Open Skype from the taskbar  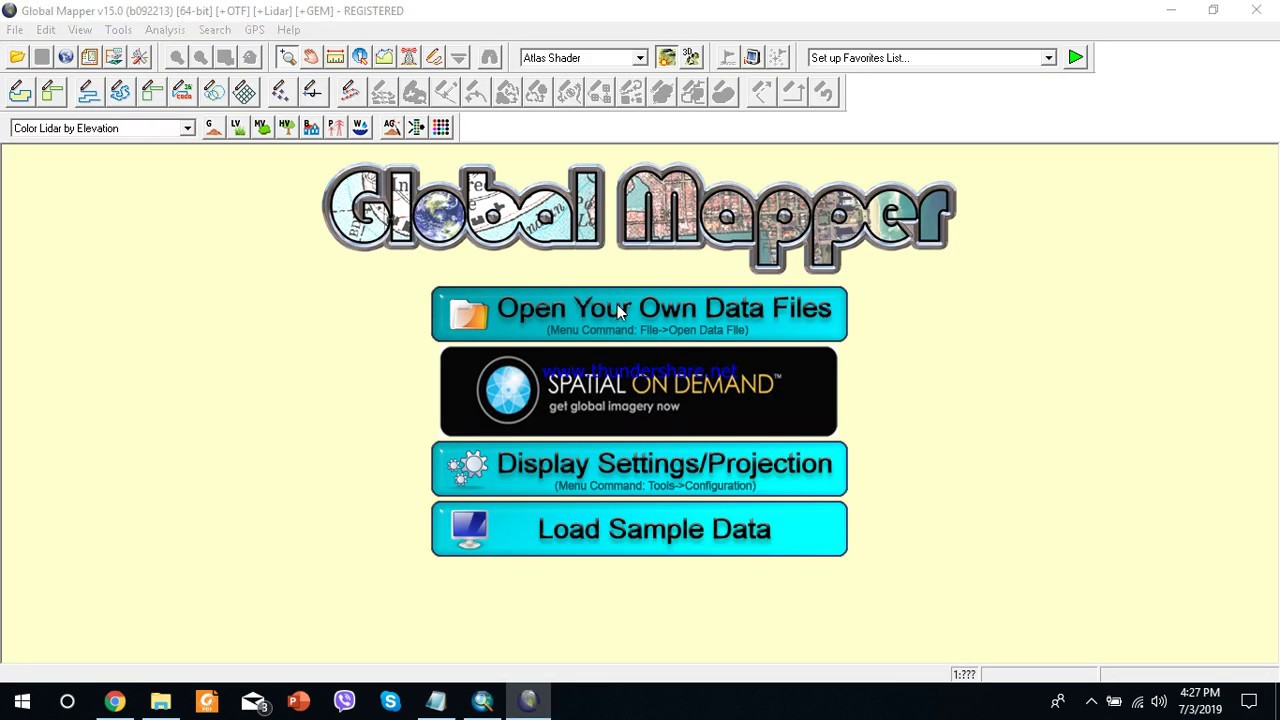390,701
